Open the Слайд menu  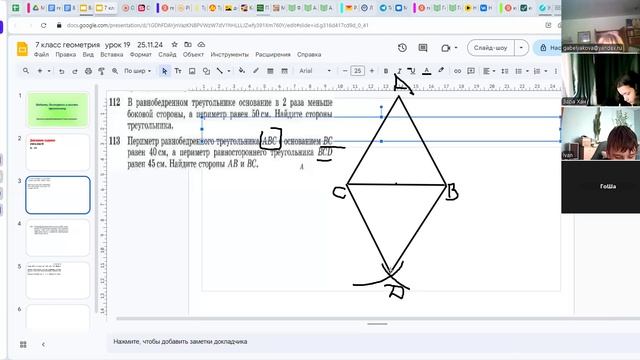coord(167,54)
